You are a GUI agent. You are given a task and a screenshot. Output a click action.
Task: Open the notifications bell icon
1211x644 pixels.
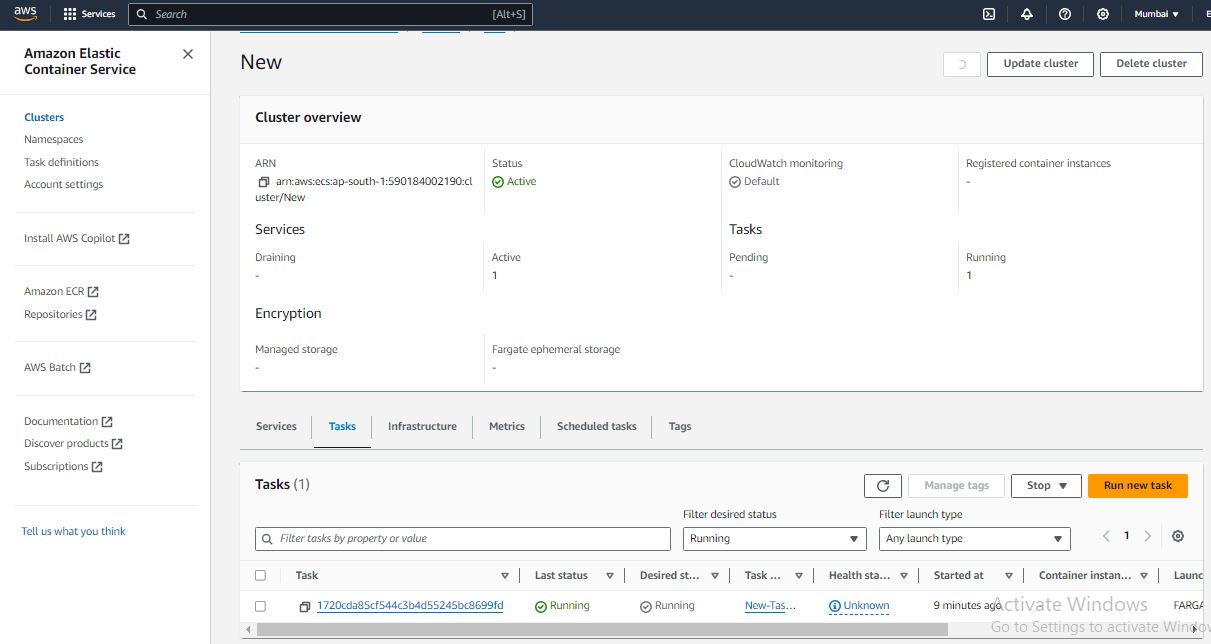pyautogui.click(x=1027, y=14)
